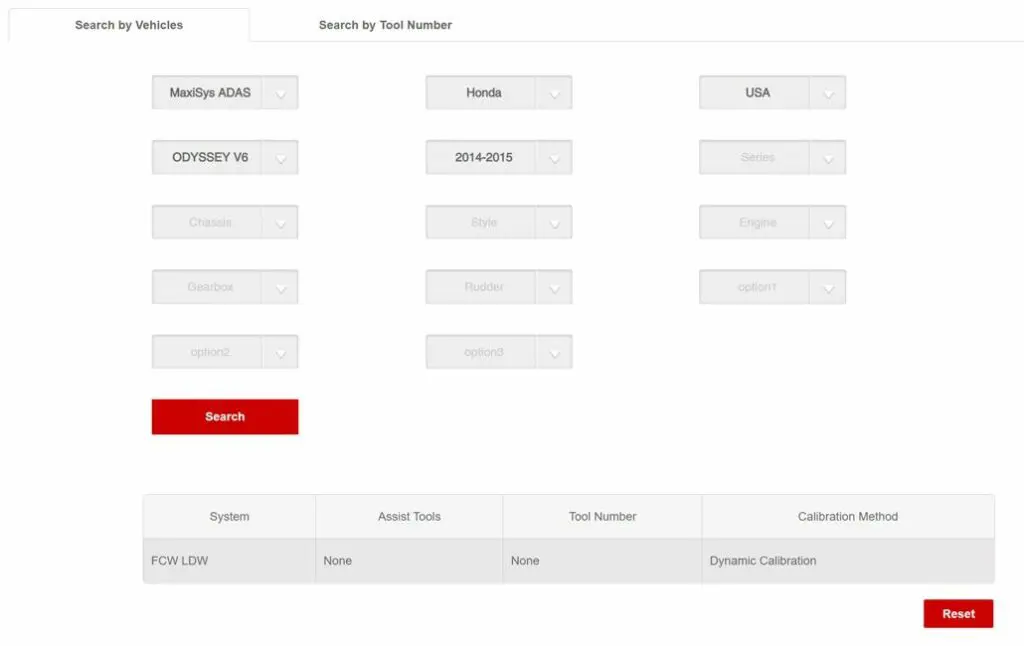Select the Search by Vehicles tab
This screenshot has width=1024, height=646.
click(x=129, y=25)
